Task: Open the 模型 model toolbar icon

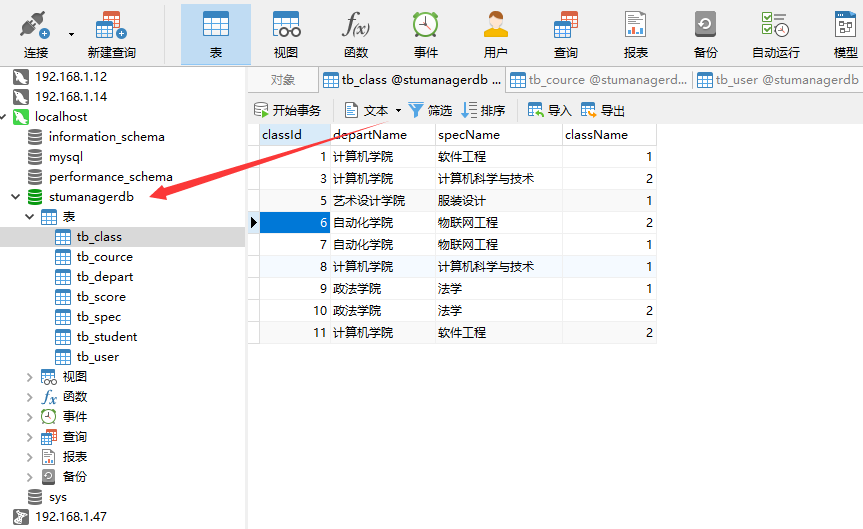Action: [x=845, y=35]
